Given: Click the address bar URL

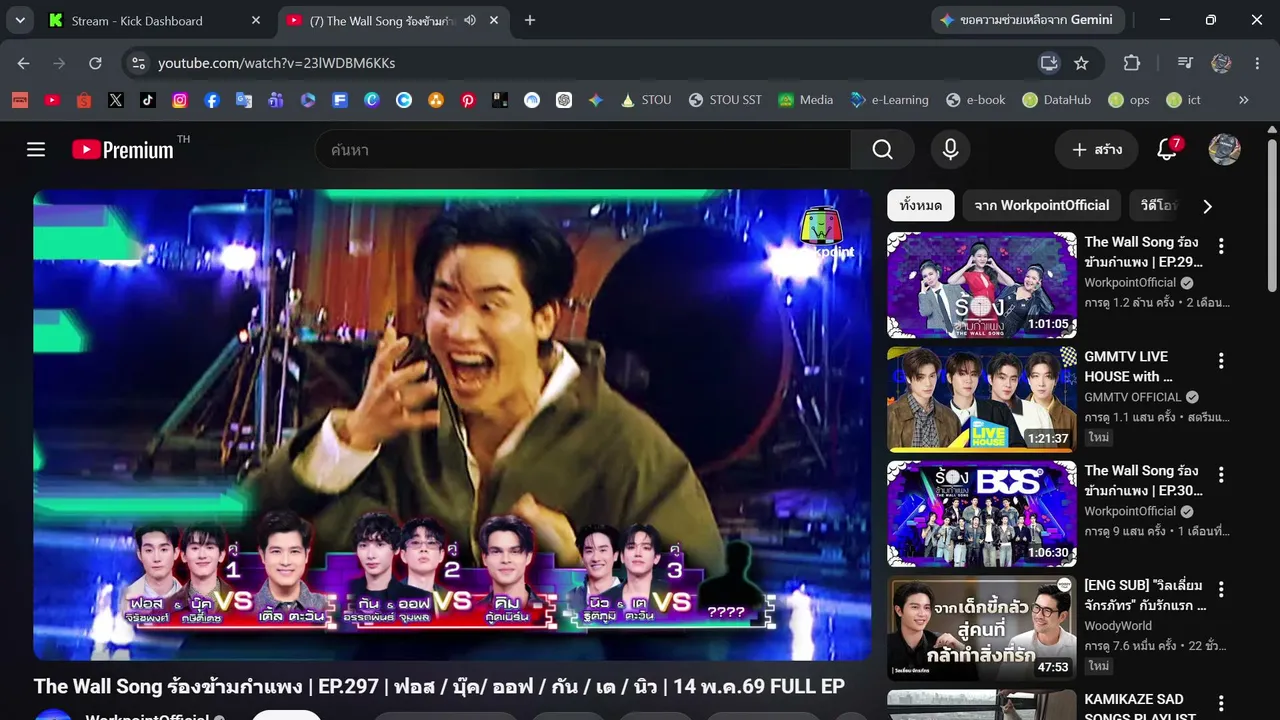Looking at the screenshot, I should pos(276,63).
